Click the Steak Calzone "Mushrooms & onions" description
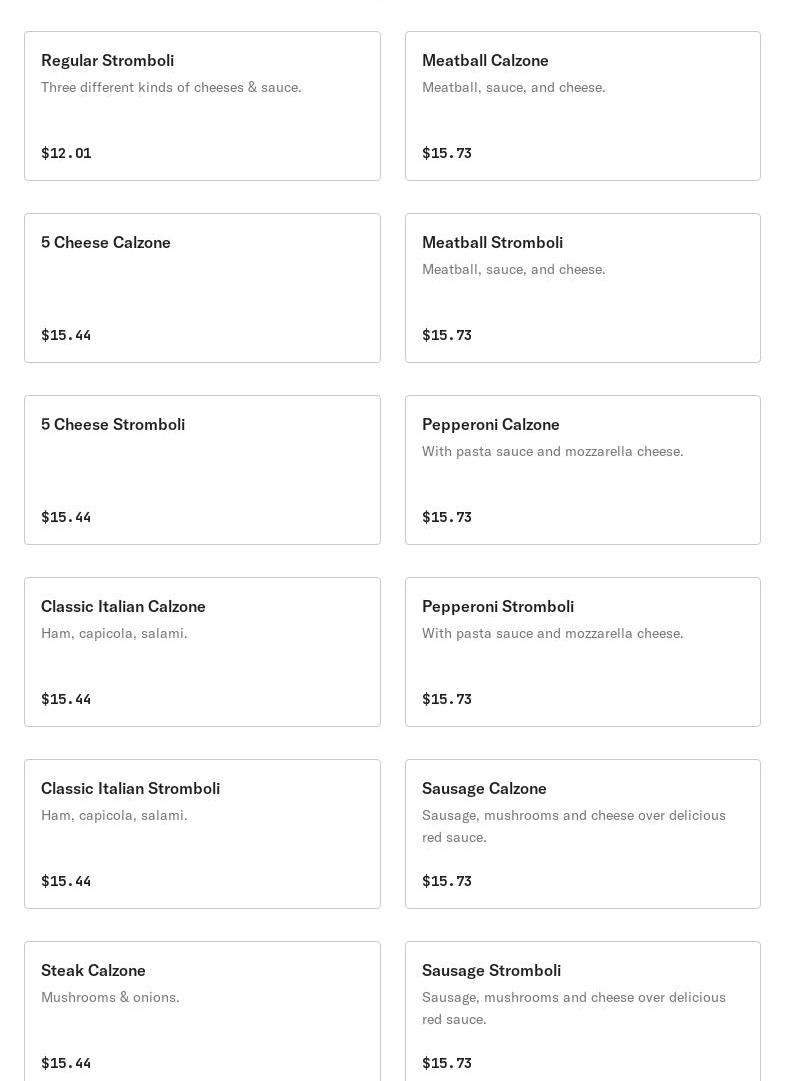 coord(110,997)
